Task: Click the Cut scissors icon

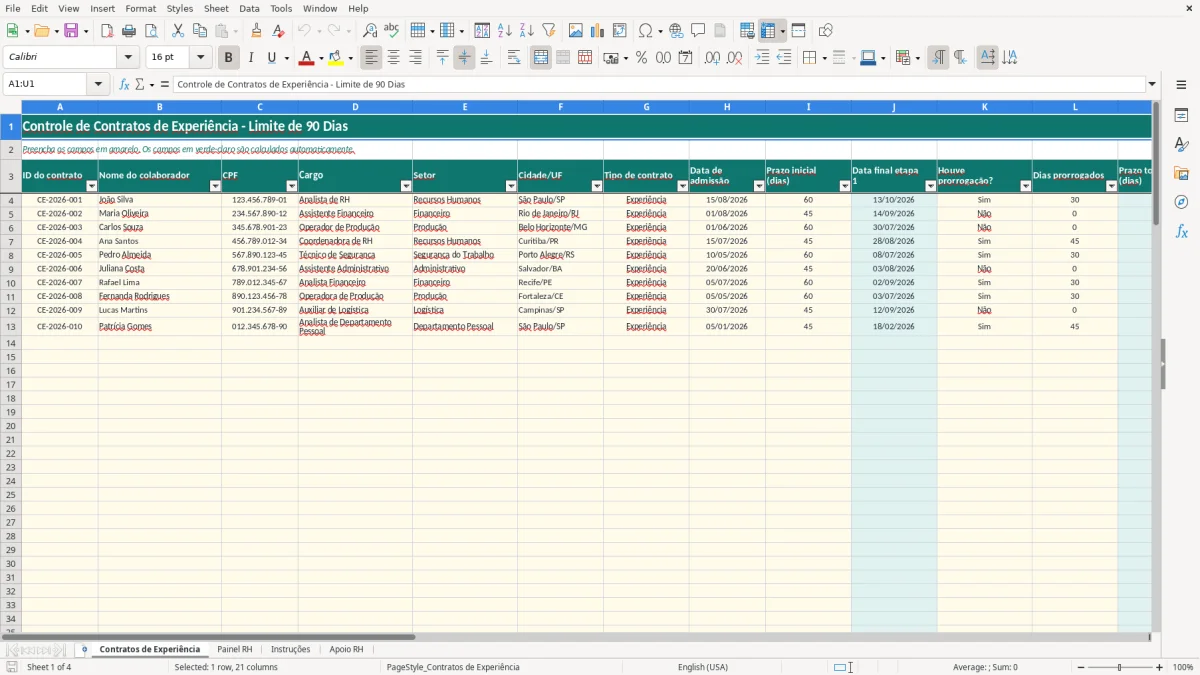Action: tap(177, 31)
